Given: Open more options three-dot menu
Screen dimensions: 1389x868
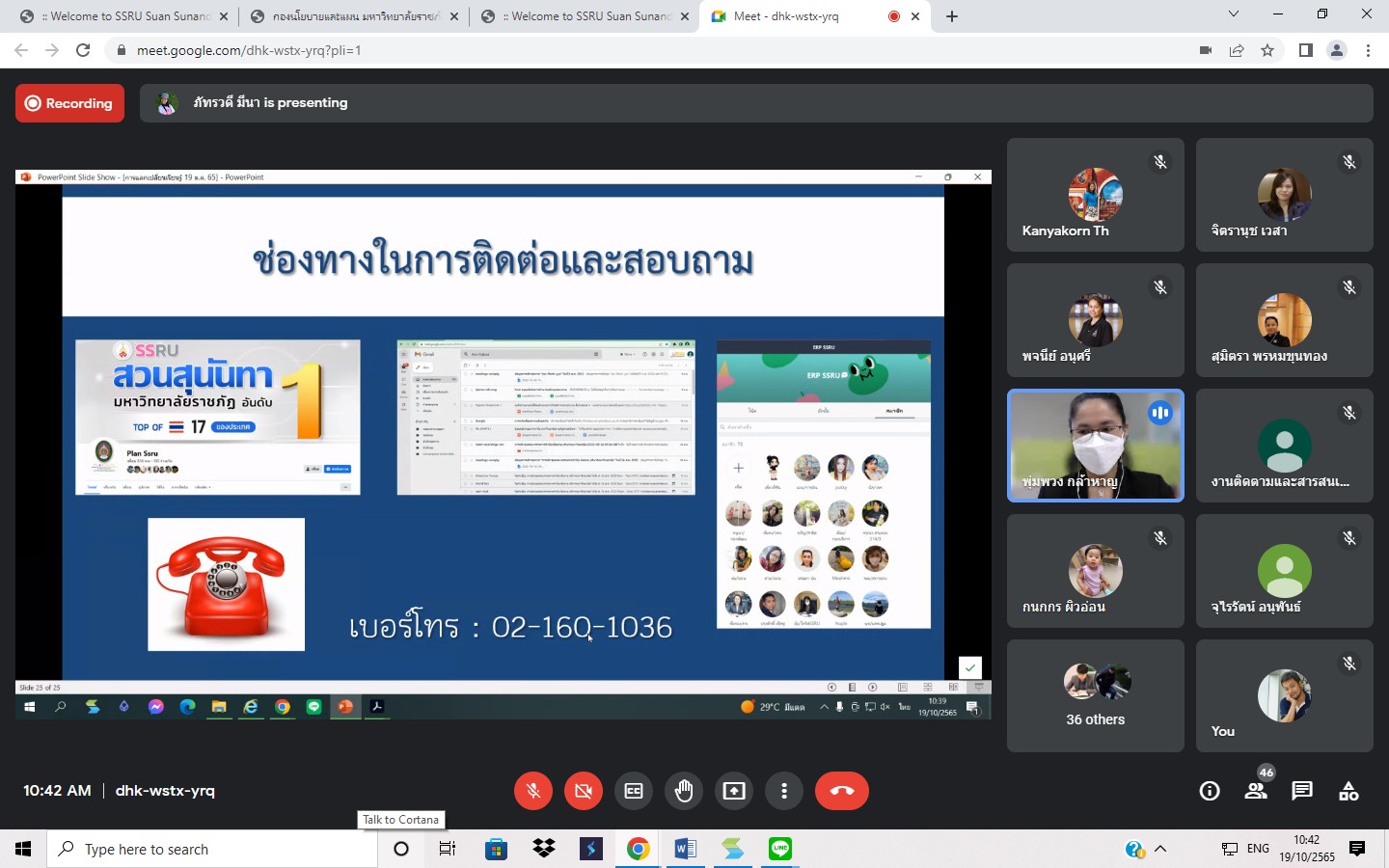Looking at the screenshot, I should click(784, 791).
